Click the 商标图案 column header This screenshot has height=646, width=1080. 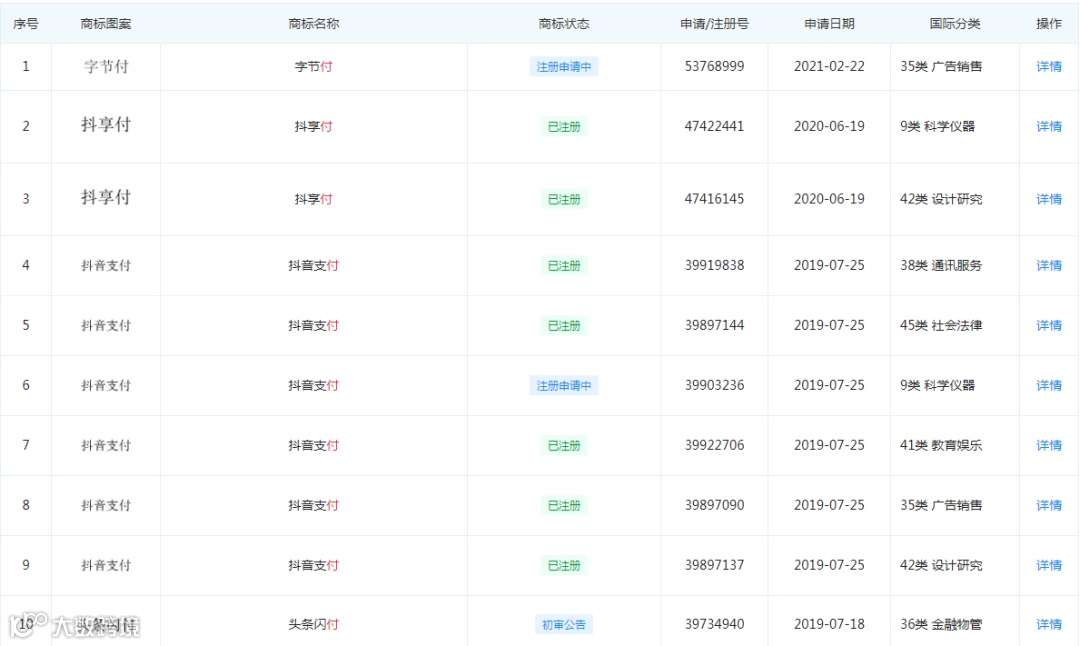coord(106,24)
